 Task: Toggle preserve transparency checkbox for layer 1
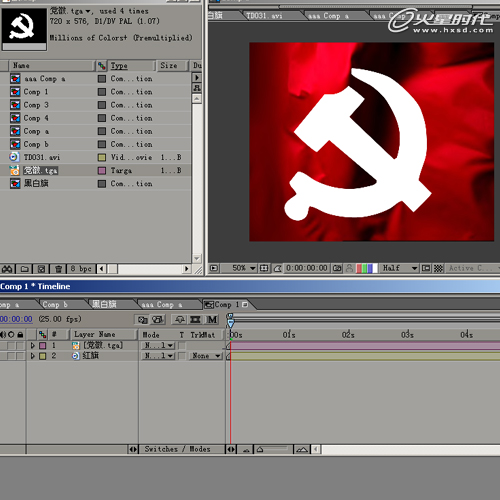click(x=182, y=345)
